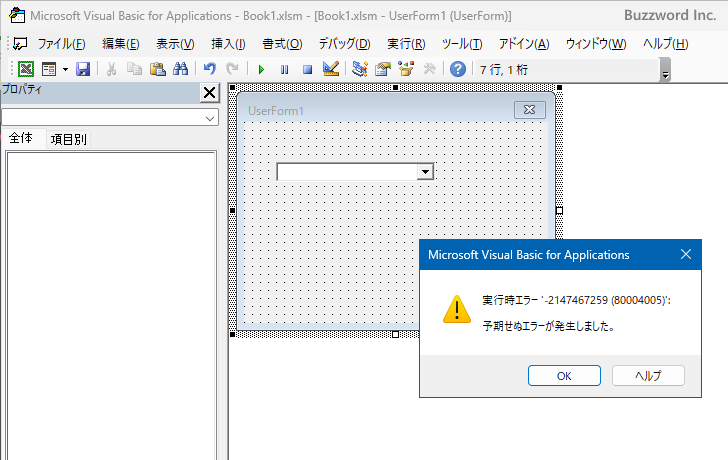Open the ヘルプ(H) menu
728x460 pixels.
click(665, 44)
